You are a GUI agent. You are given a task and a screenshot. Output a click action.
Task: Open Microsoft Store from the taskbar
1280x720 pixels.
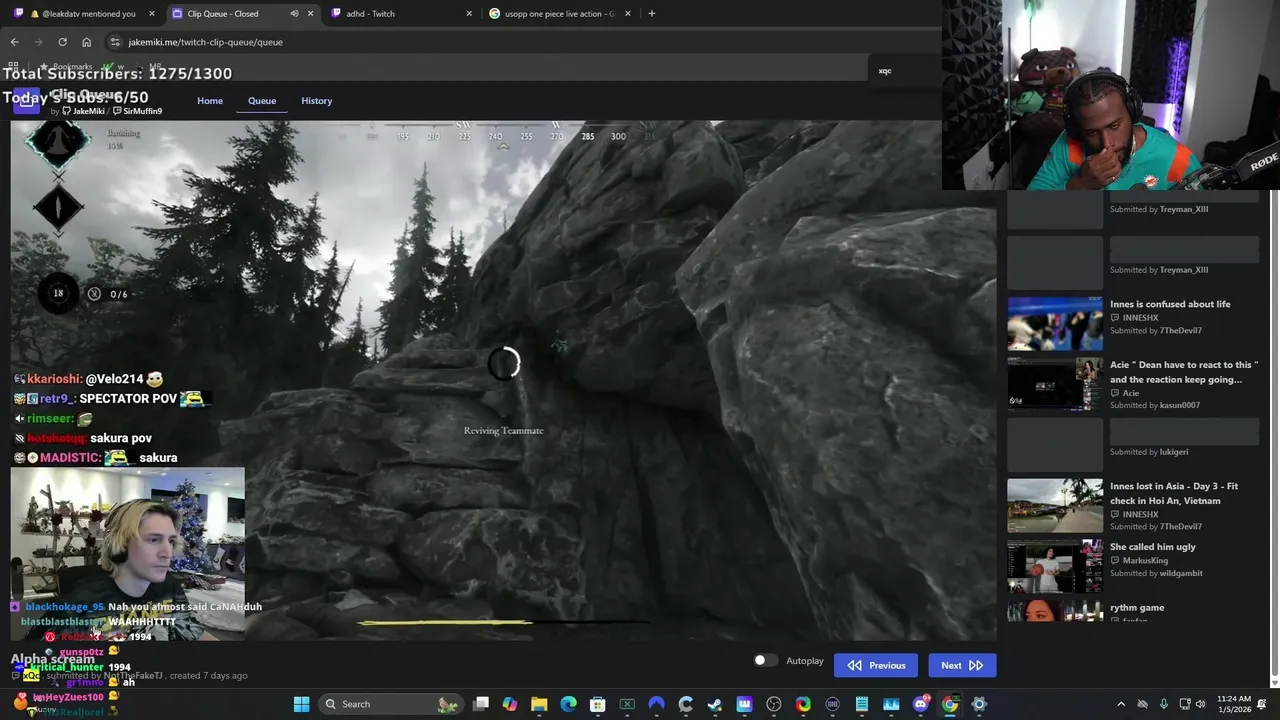coord(597,704)
